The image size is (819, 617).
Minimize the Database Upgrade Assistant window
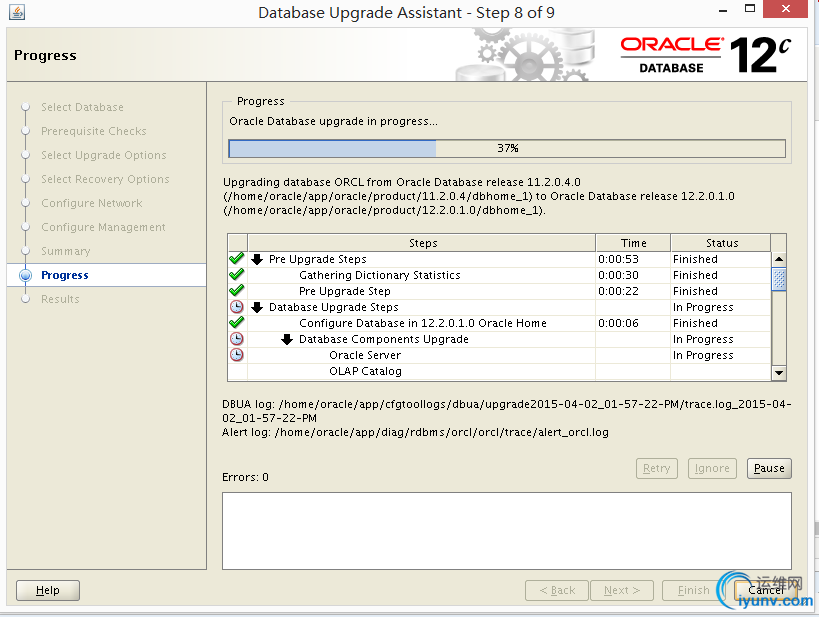tap(723, 10)
